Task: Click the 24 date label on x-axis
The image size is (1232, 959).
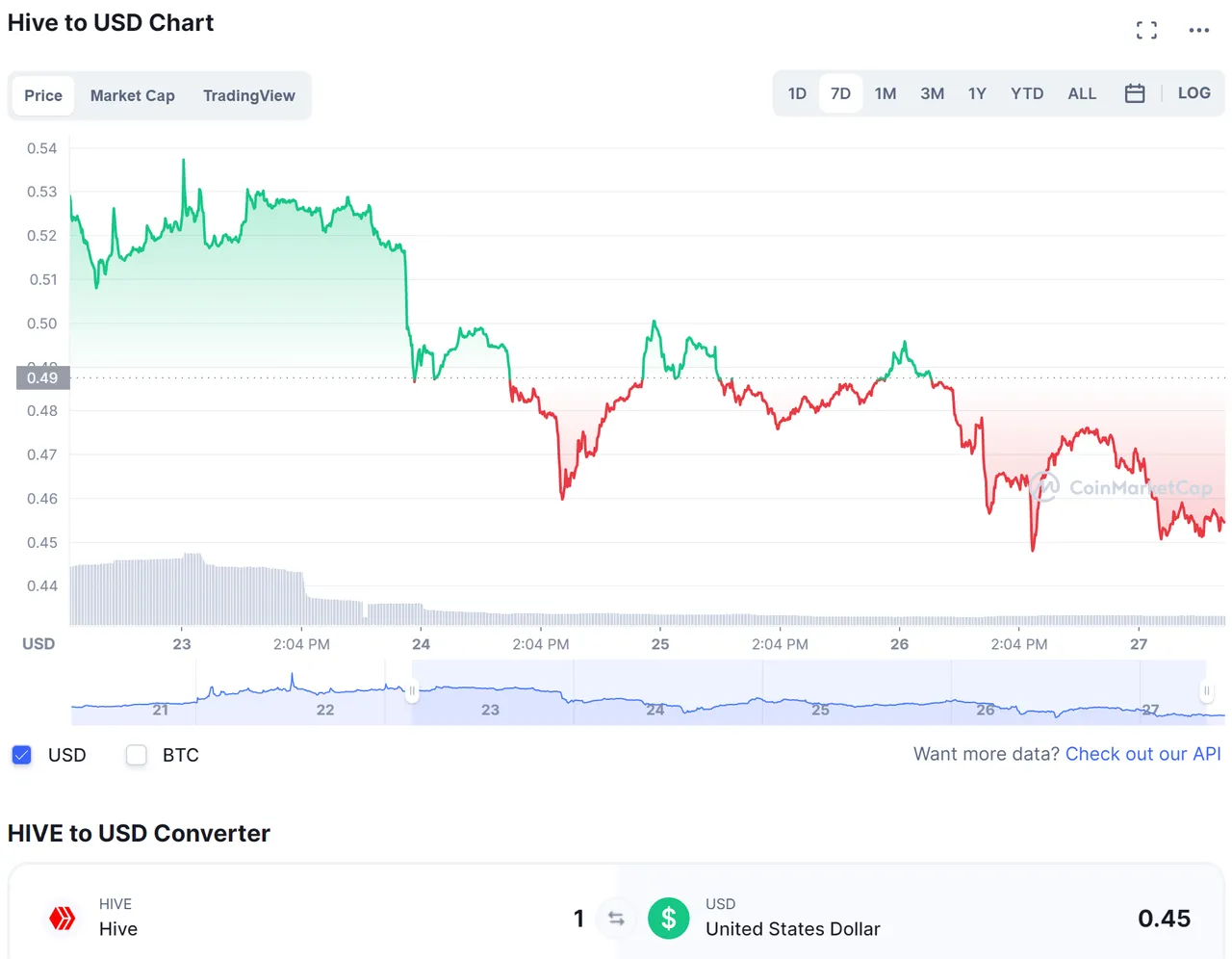Action: tap(421, 644)
